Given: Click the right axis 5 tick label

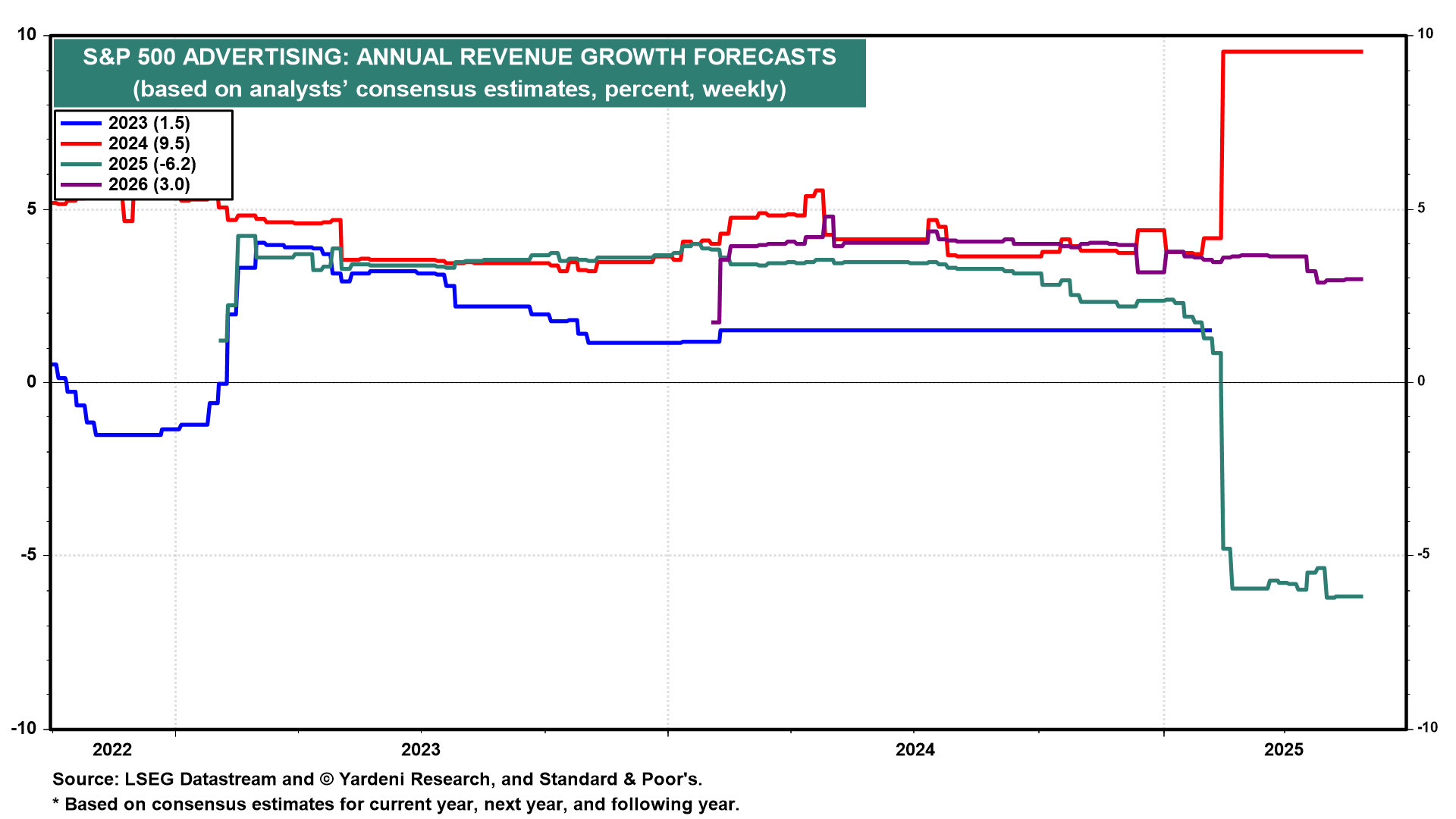Looking at the screenshot, I should (1422, 209).
